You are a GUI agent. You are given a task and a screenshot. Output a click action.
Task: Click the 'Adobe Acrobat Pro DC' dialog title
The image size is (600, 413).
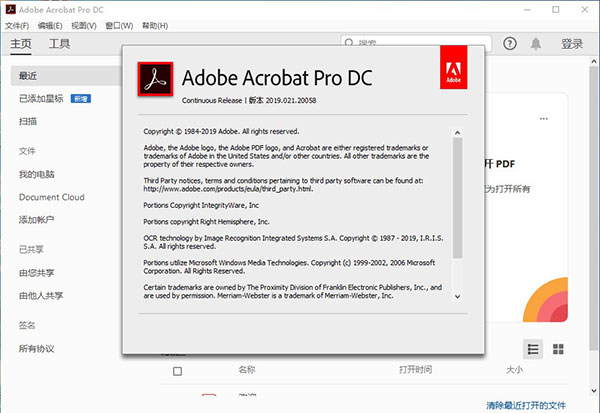tap(277, 78)
